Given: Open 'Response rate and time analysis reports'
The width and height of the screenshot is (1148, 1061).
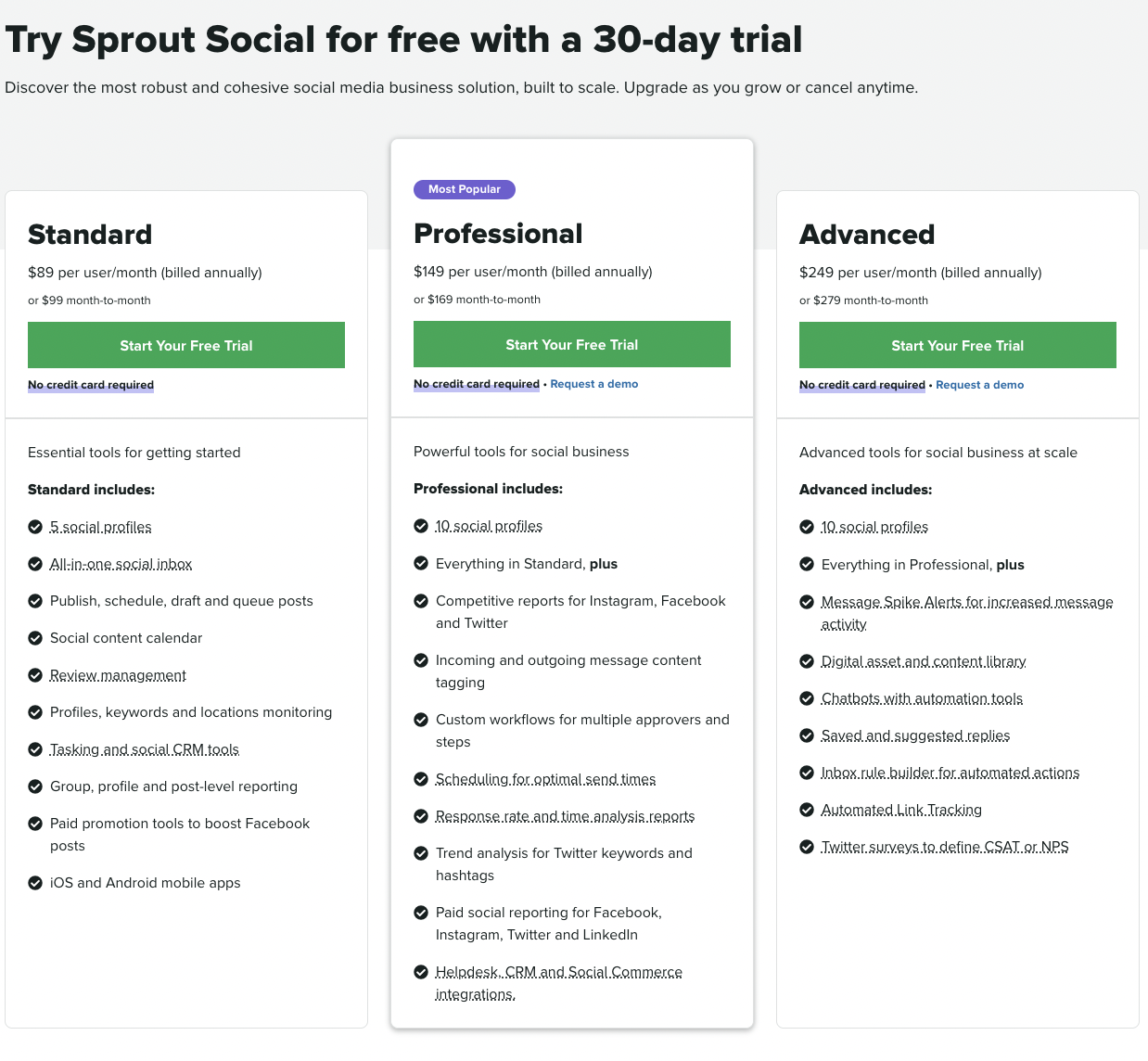Looking at the screenshot, I should coord(566,816).
